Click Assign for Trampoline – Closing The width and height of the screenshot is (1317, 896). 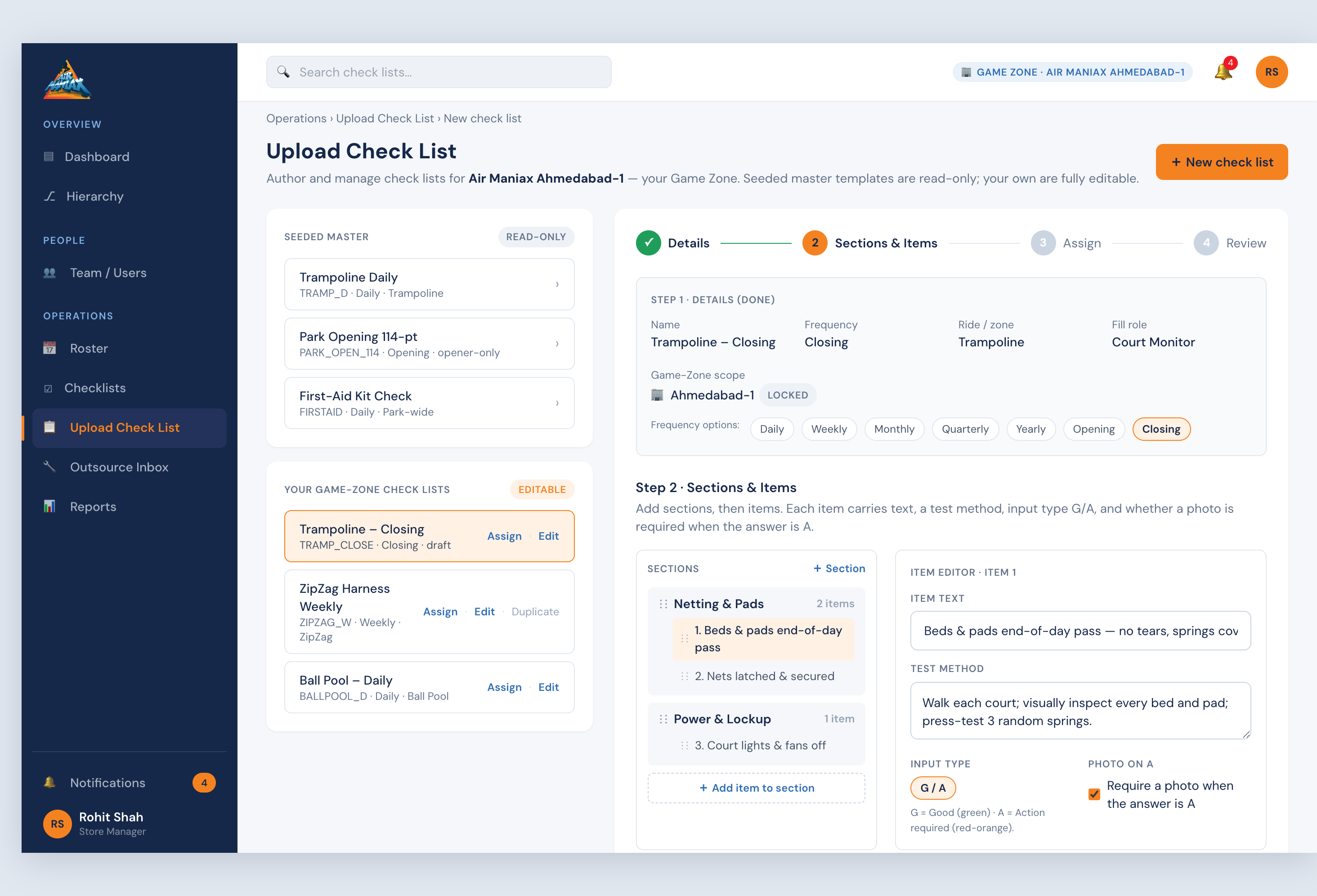(x=504, y=536)
